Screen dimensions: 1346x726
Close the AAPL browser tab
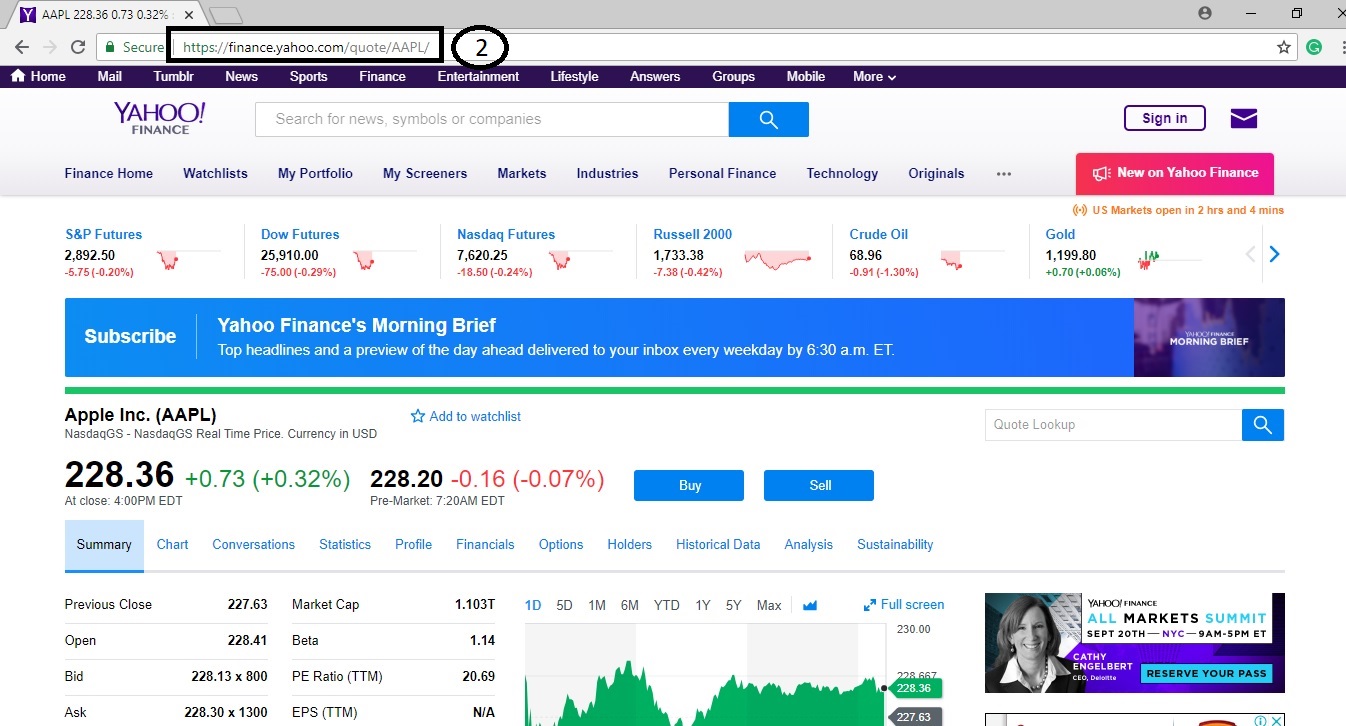coord(189,15)
